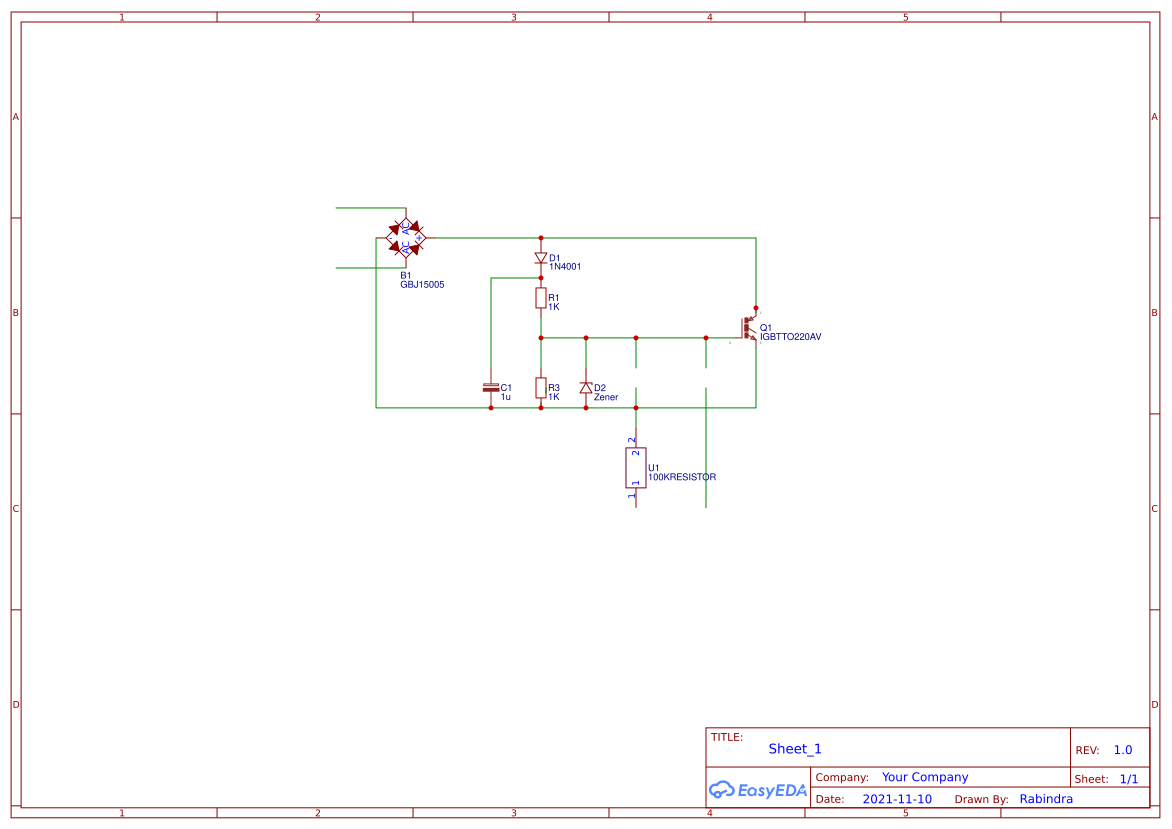1172x829 pixels.
Task: Click the B1 GBJ15005 reference label
Action: pos(421,278)
